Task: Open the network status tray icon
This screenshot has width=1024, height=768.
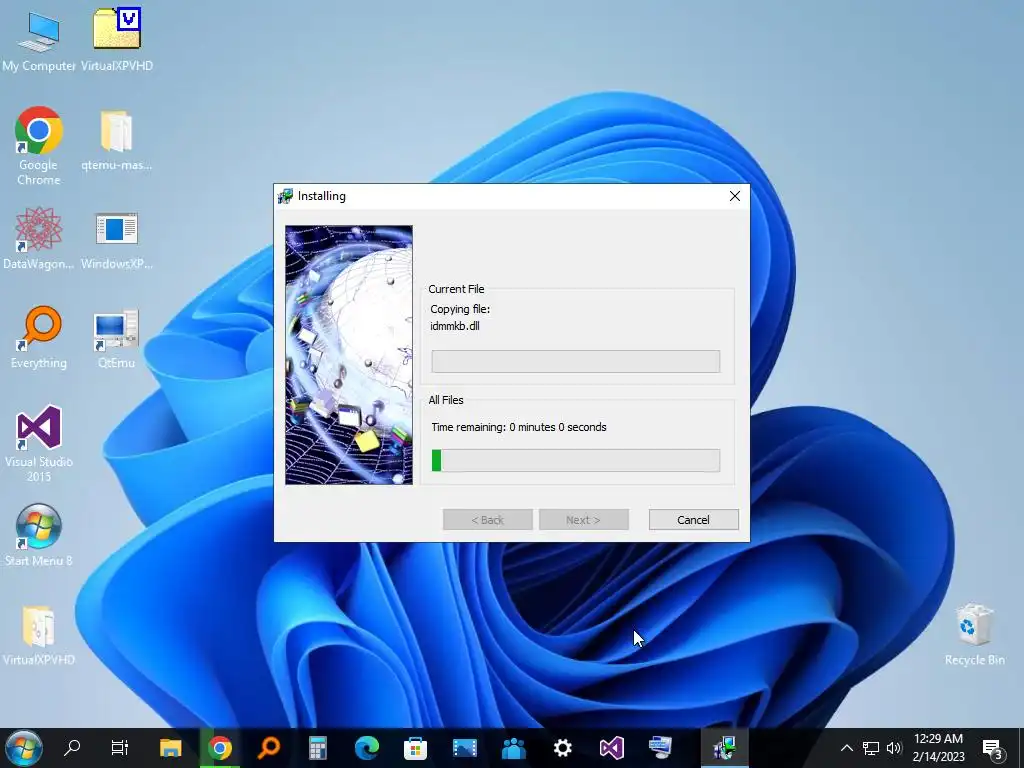Action: coord(871,748)
